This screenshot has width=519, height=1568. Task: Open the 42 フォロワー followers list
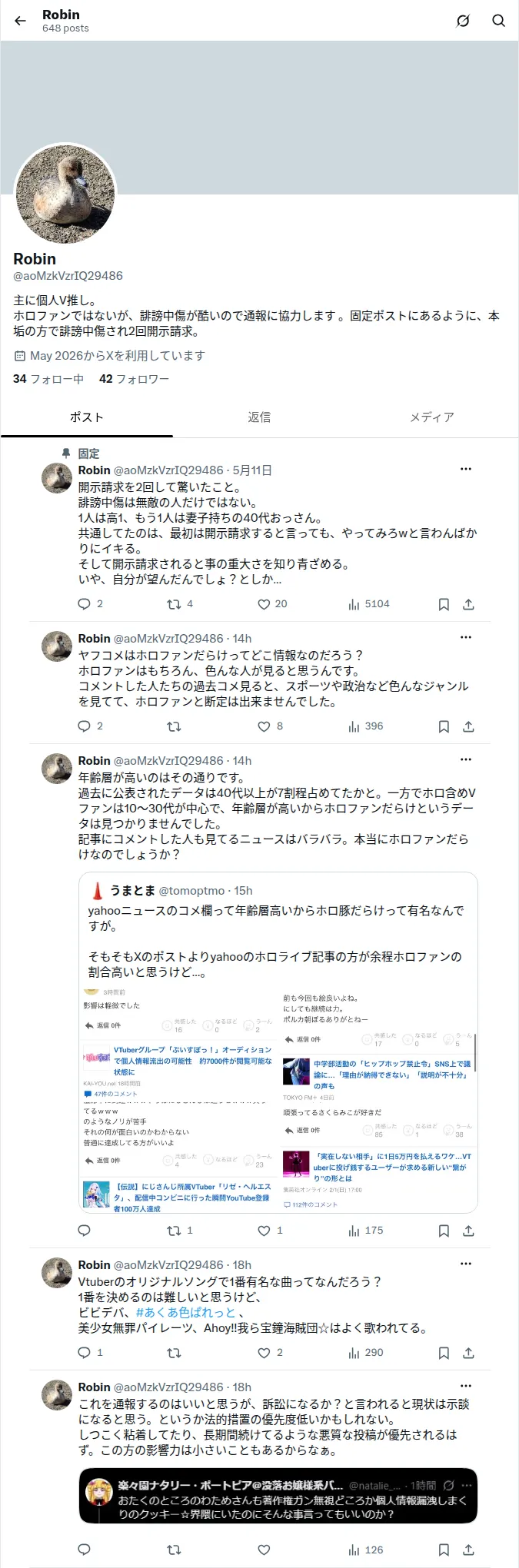(x=134, y=379)
